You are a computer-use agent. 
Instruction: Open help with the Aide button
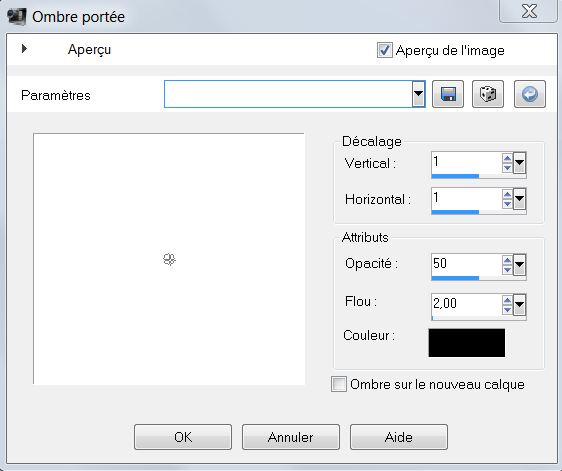[399, 437]
